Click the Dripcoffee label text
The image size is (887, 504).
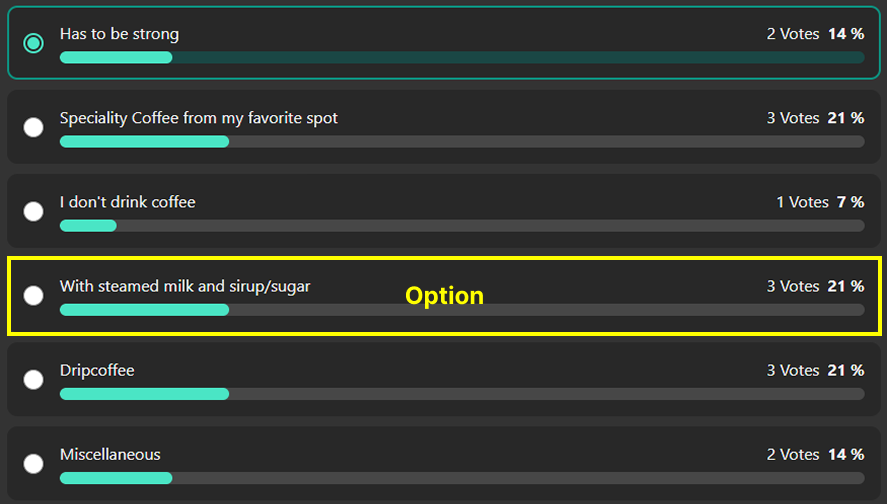coord(97,370)
